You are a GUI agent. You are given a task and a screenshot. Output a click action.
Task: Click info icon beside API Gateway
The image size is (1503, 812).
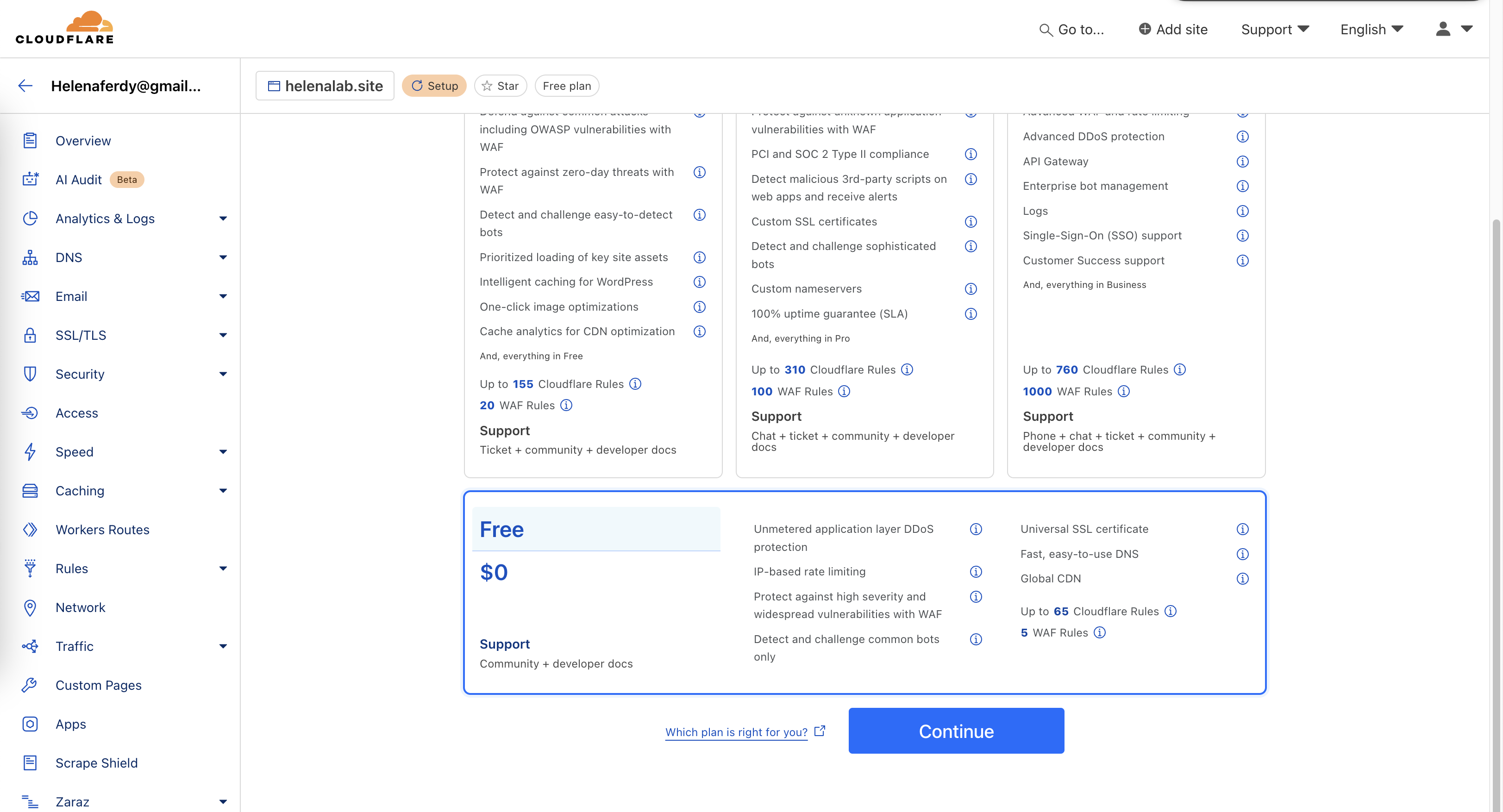(1242, 162)
